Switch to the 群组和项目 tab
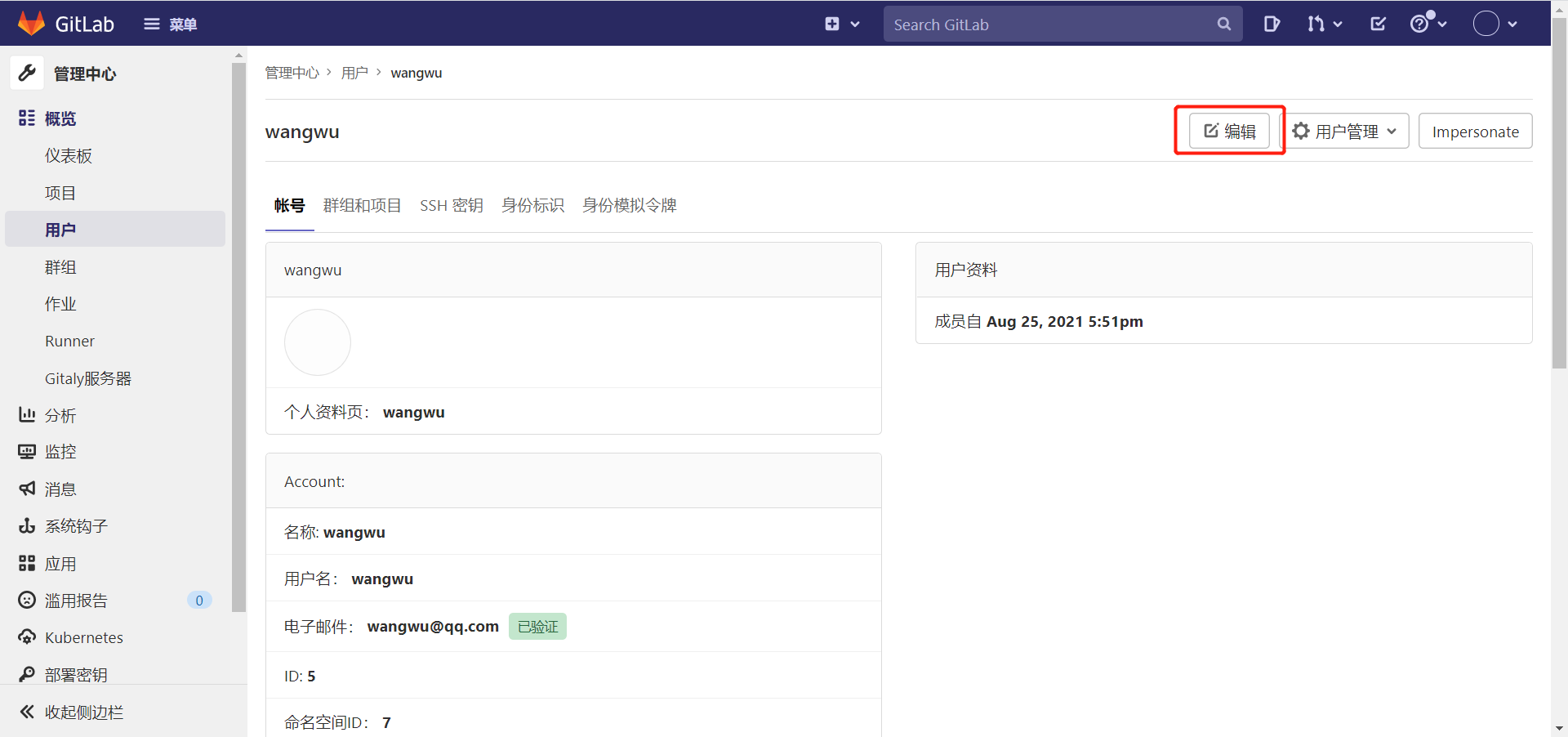Image resolution: width=1568 pixels, height=737 pixels. click(362, 205)
